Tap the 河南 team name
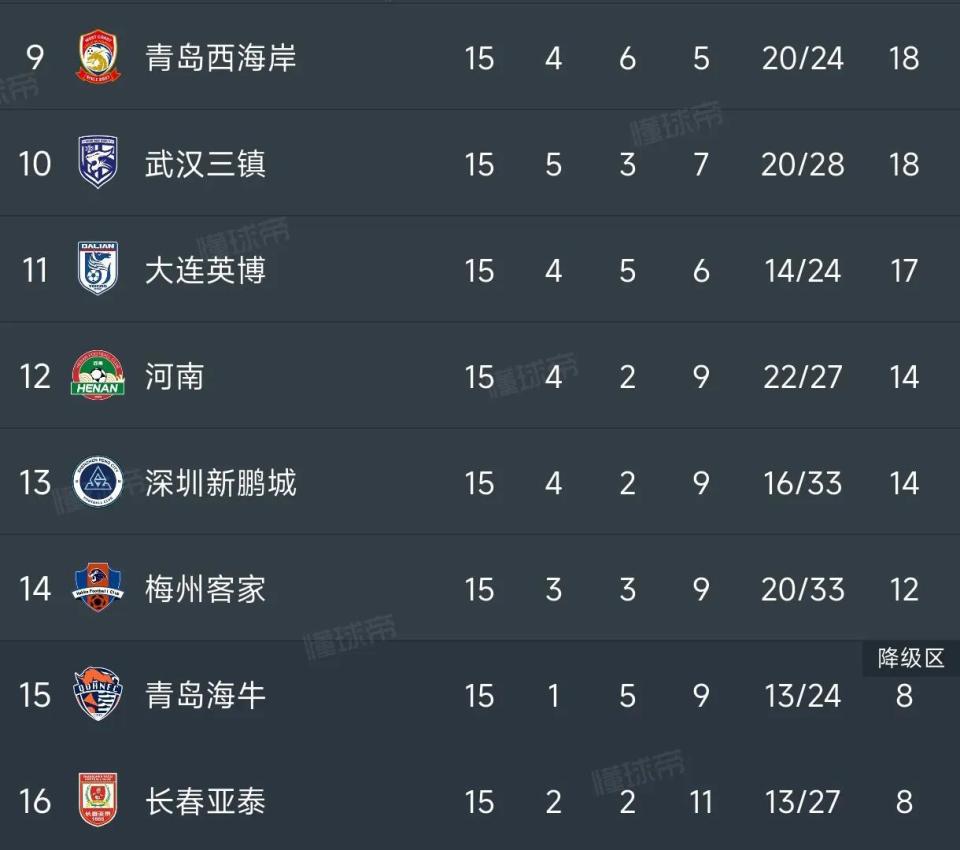This screenshot has width=960, height=850. [174, 376]
